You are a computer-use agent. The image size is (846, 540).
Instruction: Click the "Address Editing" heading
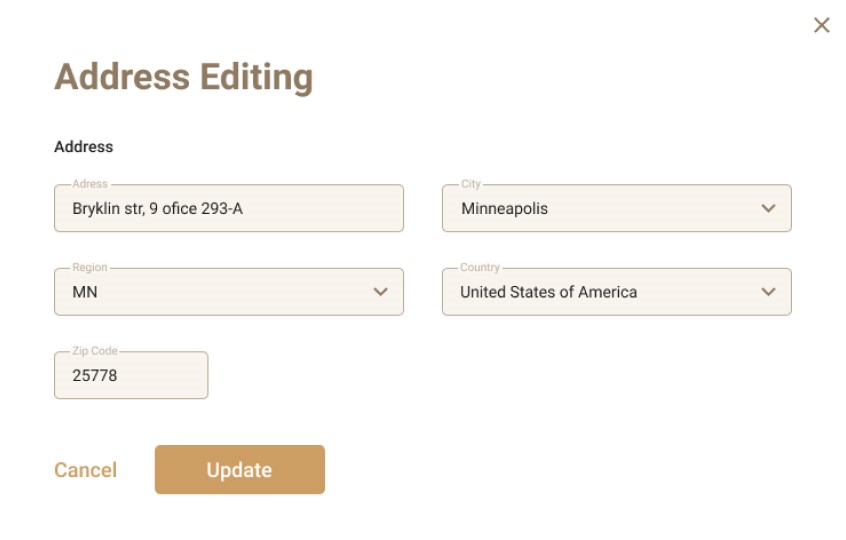183,77
